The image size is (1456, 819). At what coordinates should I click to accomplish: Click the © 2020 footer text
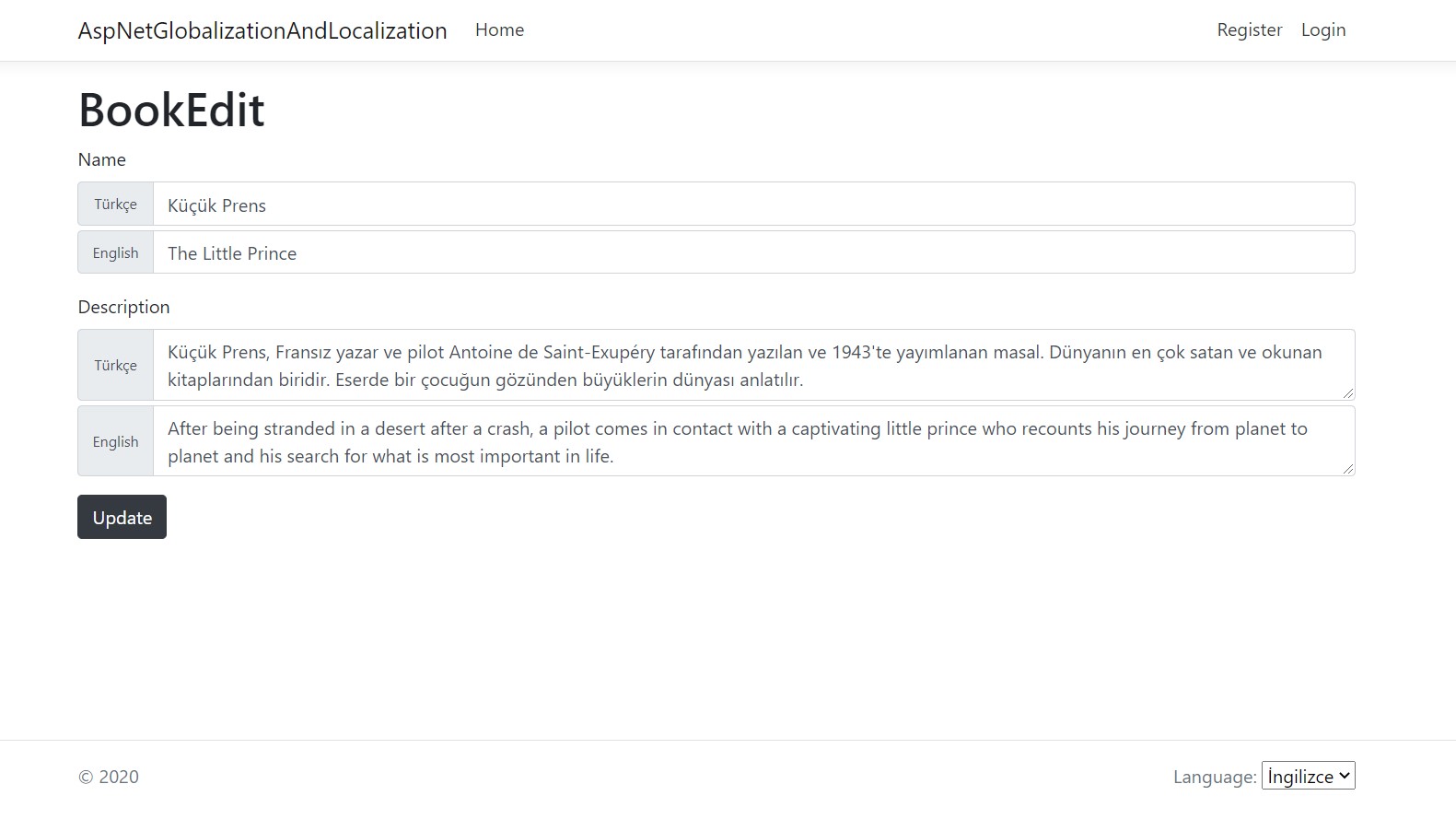(109, 777)
